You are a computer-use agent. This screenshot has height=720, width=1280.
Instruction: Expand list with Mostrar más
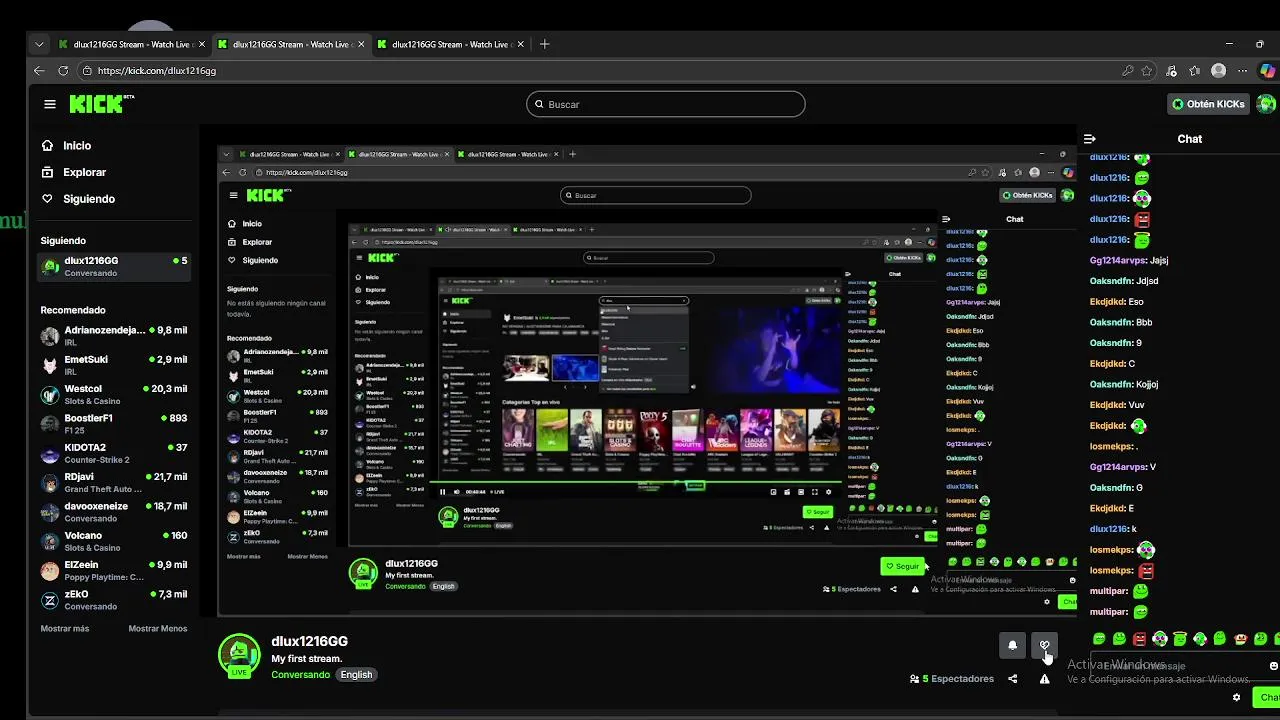tap(64, 629)
